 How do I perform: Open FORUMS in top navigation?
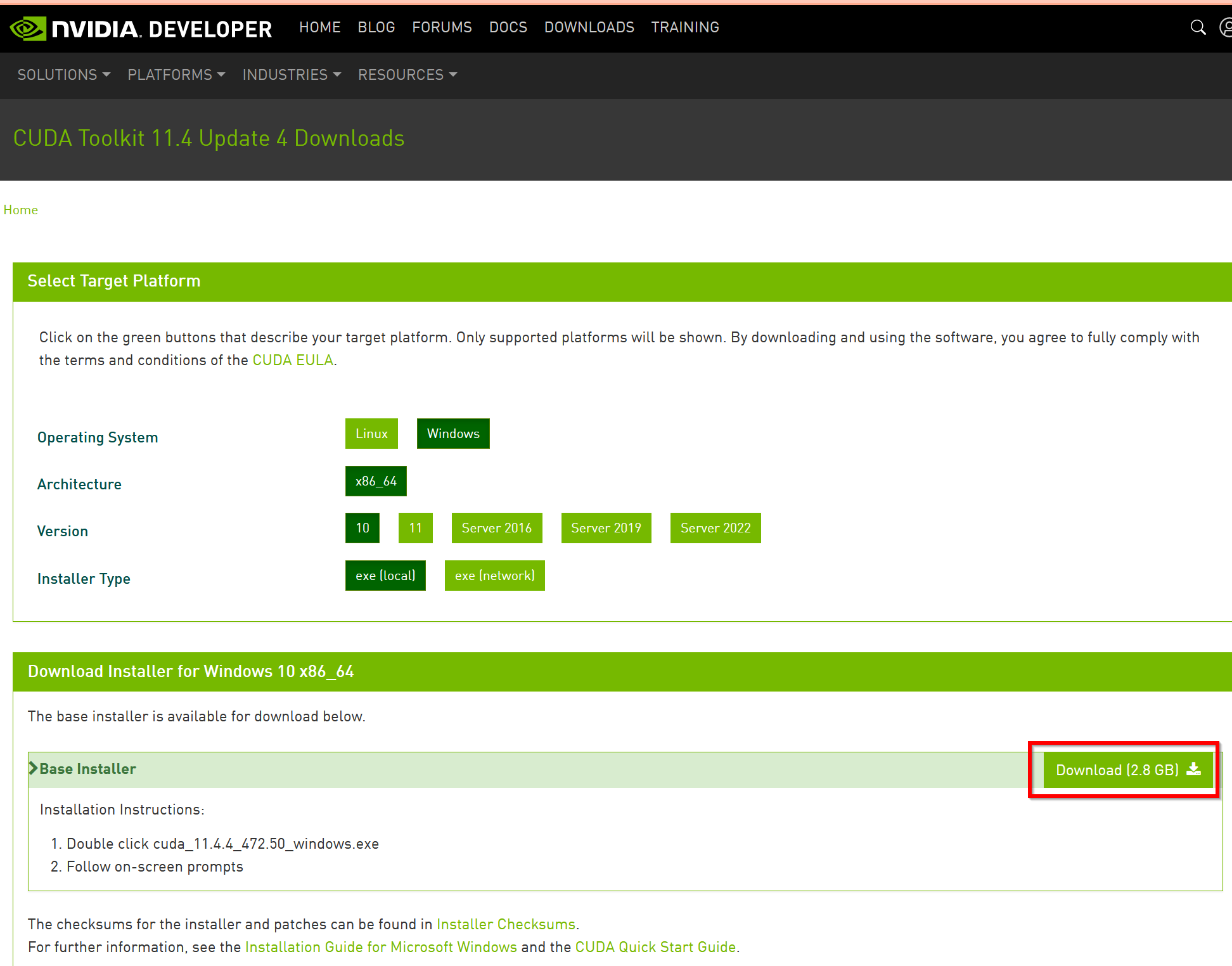click(x=442, y=27)
